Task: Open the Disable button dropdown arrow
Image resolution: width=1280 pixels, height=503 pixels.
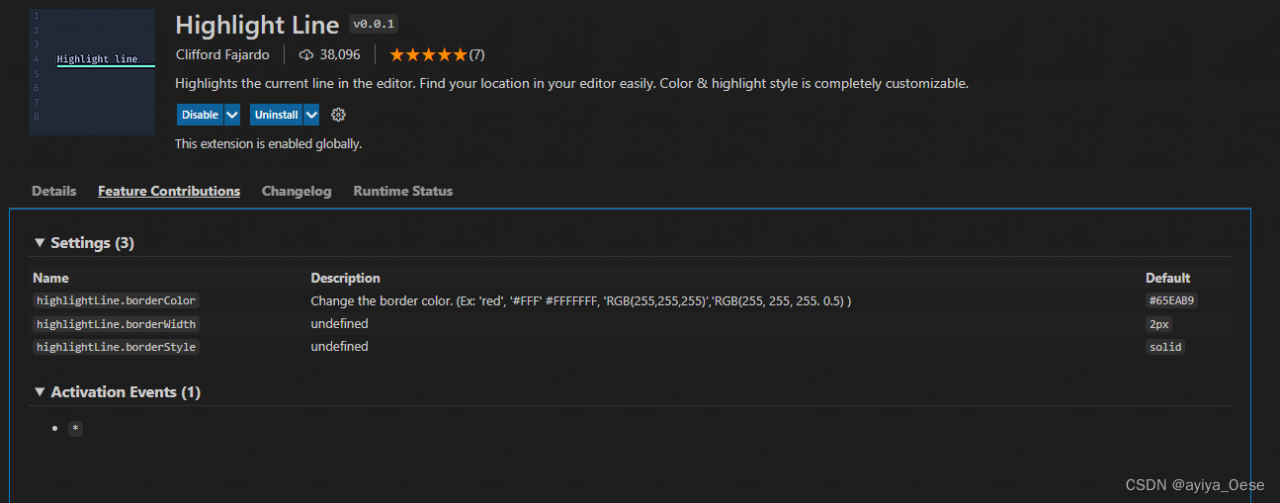Action: tap(232, 115)
